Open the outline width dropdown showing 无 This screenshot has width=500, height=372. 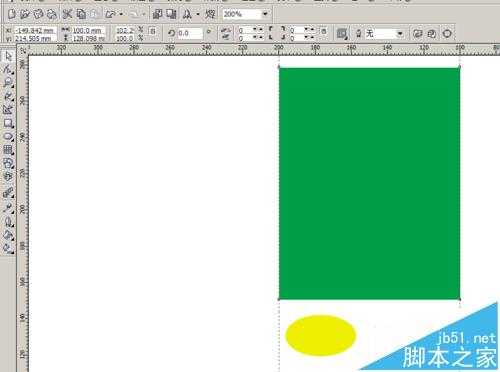tap(400, 33)
